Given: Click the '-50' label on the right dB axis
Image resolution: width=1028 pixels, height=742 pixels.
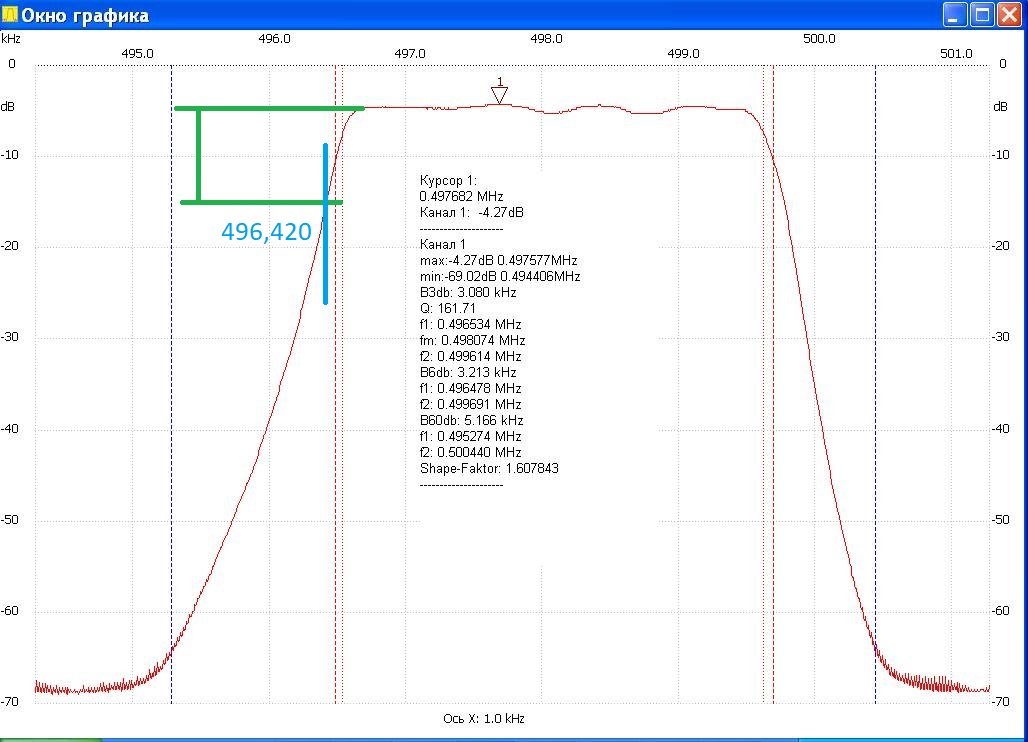Looking at the screenshot, I should click(1000, 520).
